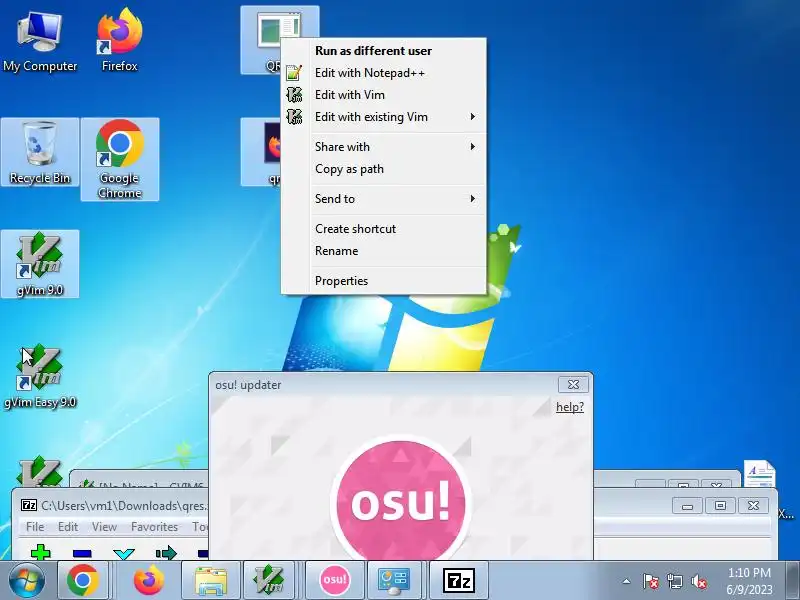Select the Recycle Bin icon
Viewport: 800px width, 600px height.
coord(40,152)
